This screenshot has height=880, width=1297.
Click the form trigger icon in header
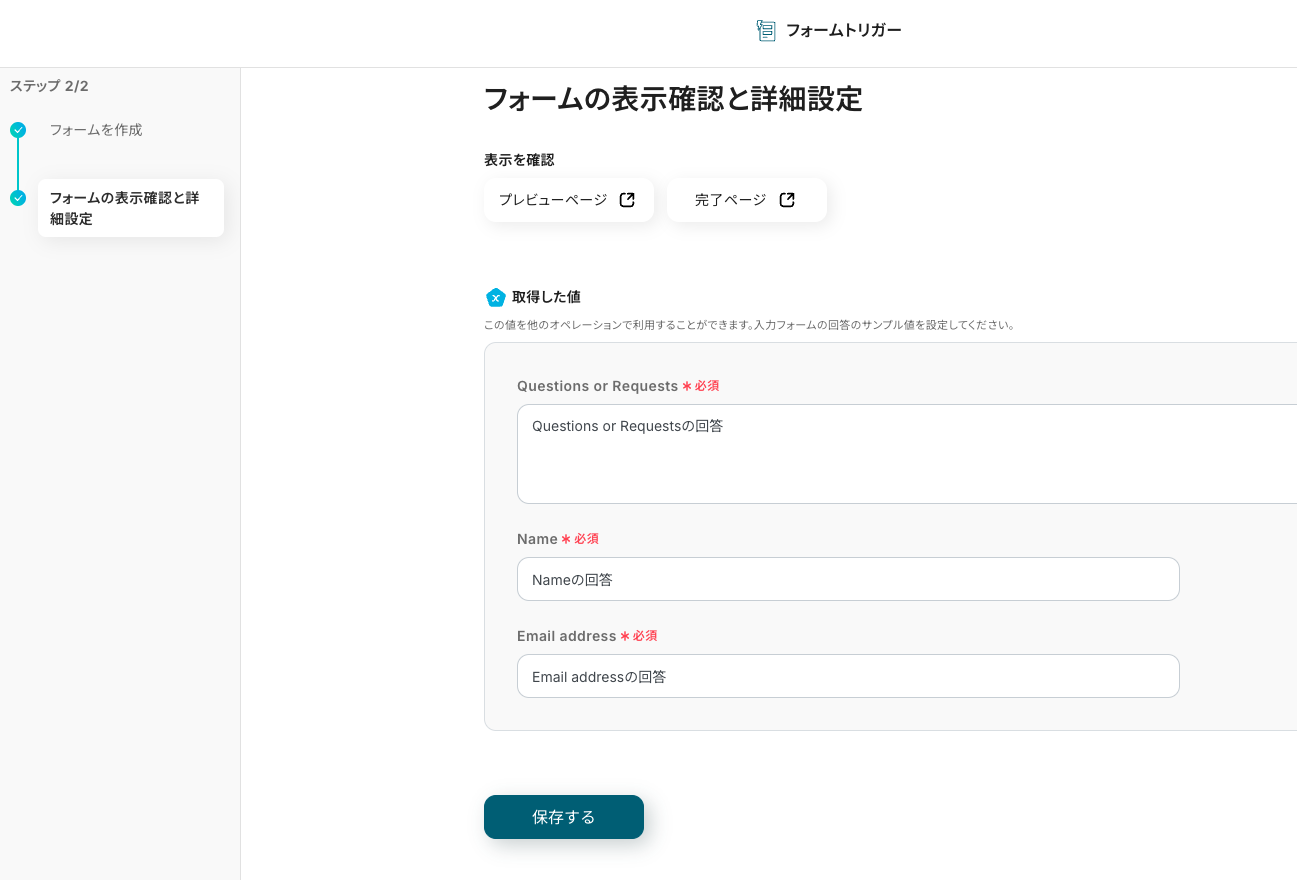pos(766,31)
